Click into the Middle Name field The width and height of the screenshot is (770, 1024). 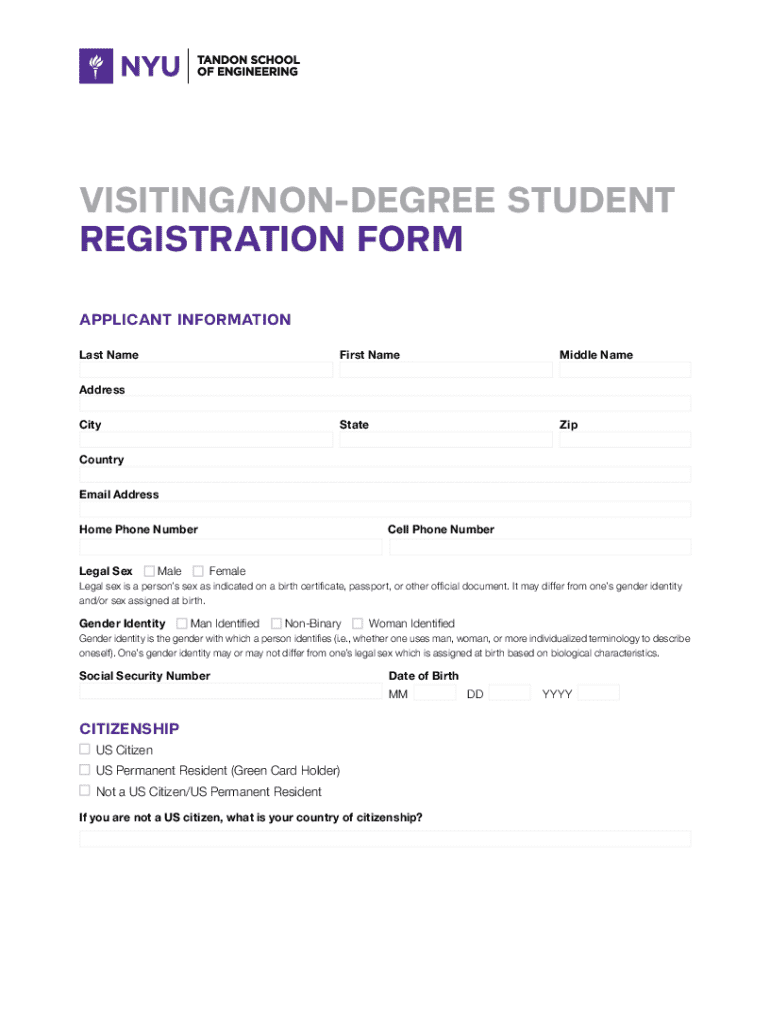(625, 370)
